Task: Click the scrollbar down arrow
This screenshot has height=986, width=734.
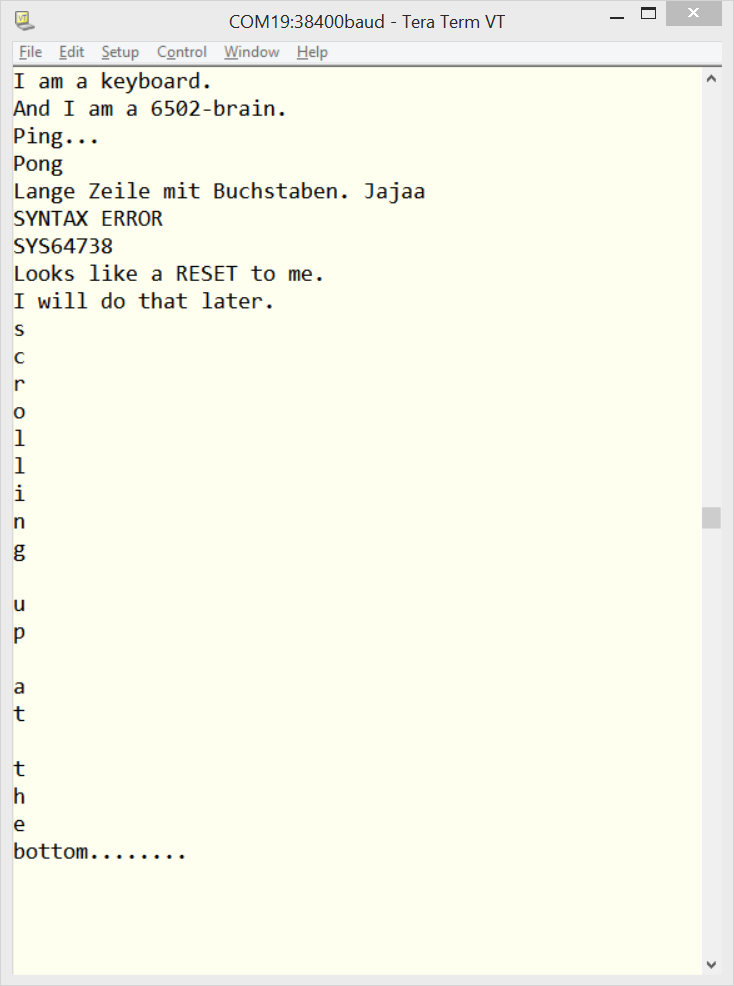Action: [x=711, y=965]
